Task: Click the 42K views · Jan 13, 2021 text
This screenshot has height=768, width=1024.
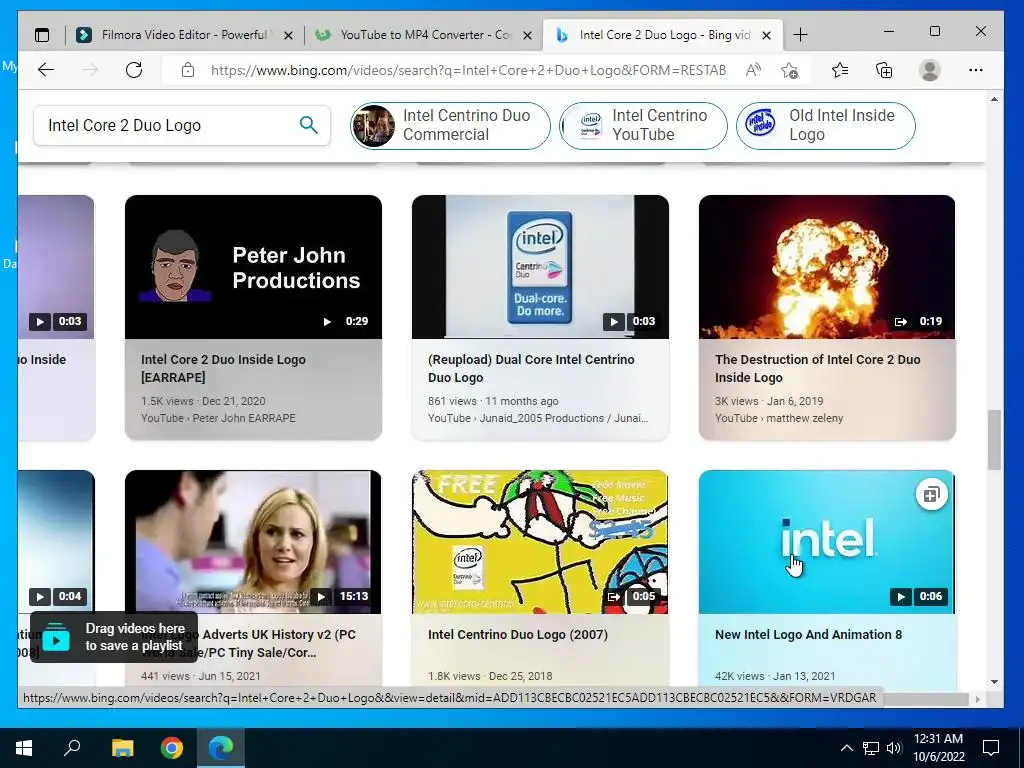Action: pos(775,676)
